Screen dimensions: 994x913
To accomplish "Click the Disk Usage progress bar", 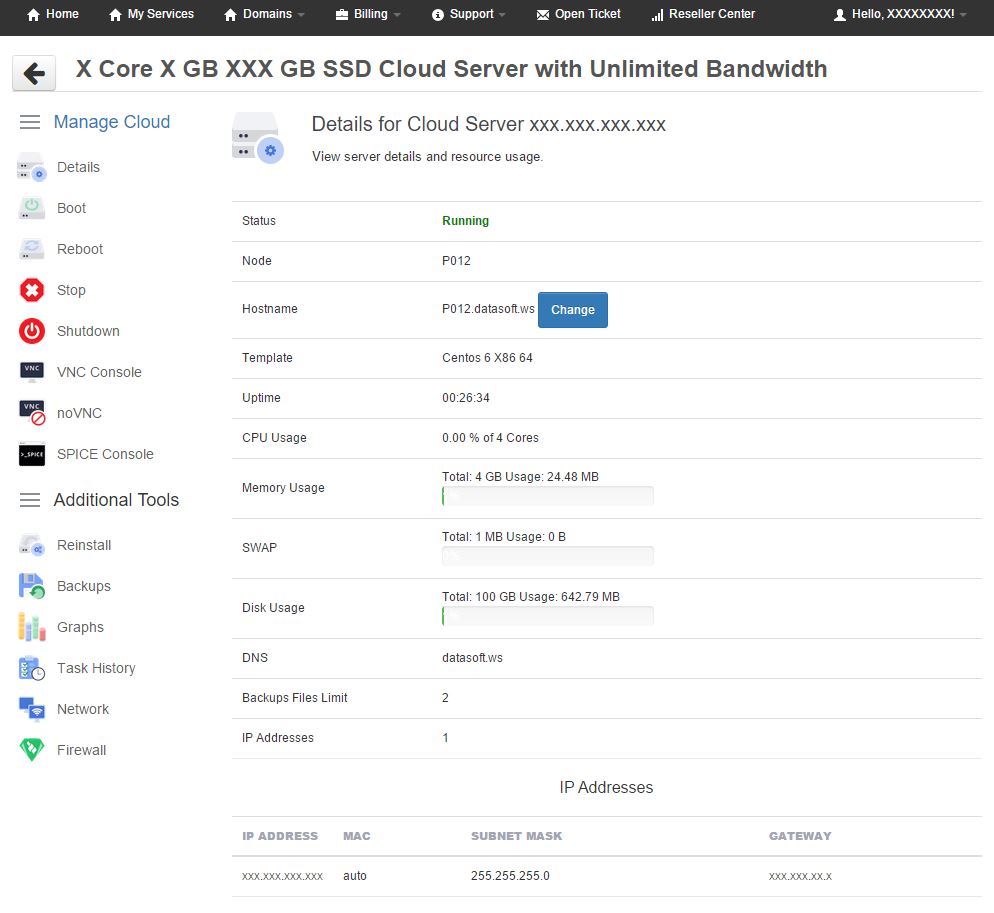I will [548, 616].
